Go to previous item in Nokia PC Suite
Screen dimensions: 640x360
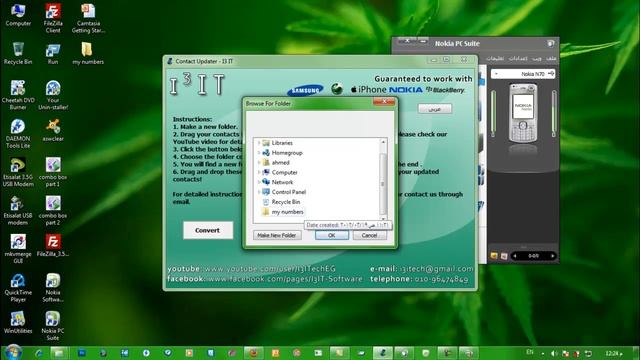(515, 256)
